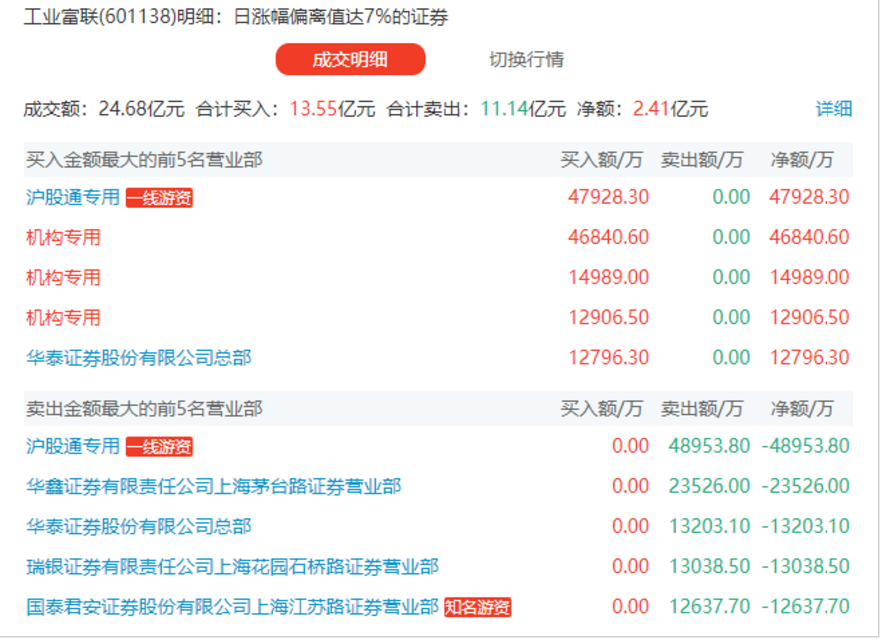Select net amount -12637.70

pyautogui.click(x=806, y=607)
